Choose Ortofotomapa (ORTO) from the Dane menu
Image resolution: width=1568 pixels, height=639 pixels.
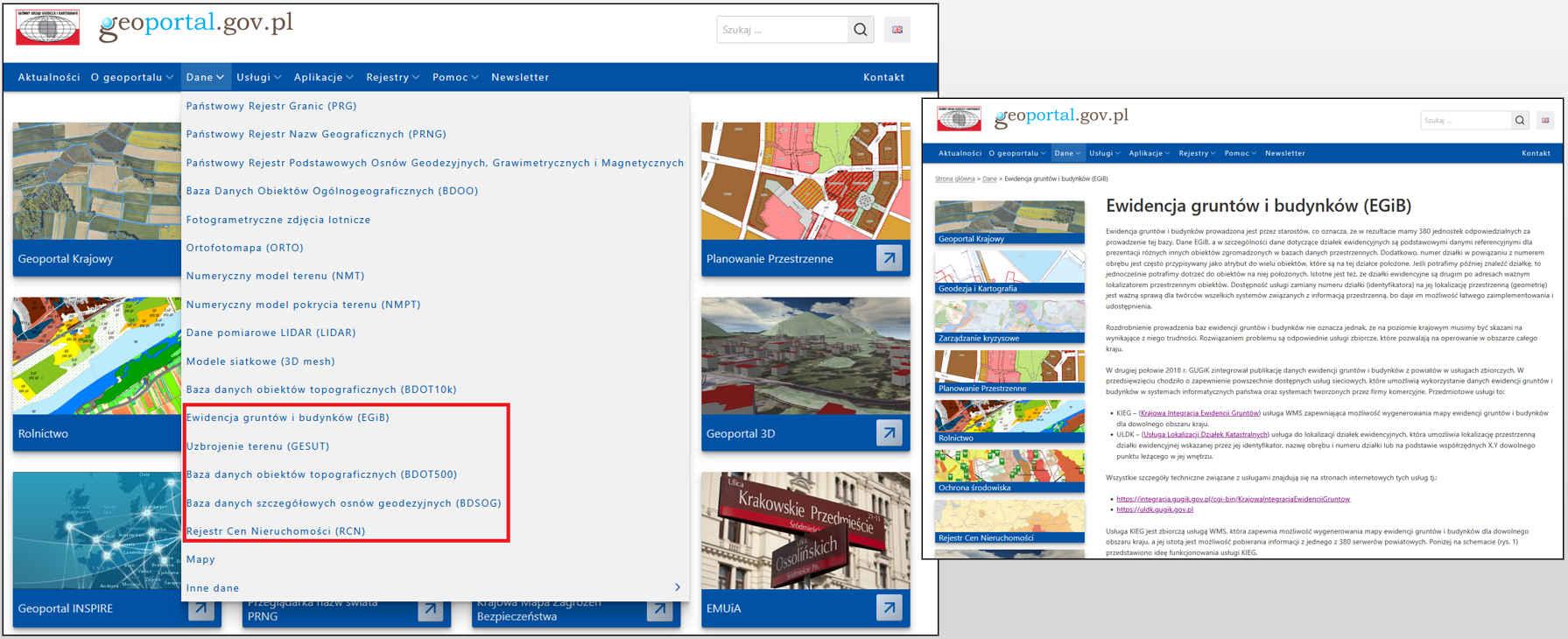pos(244,248)
